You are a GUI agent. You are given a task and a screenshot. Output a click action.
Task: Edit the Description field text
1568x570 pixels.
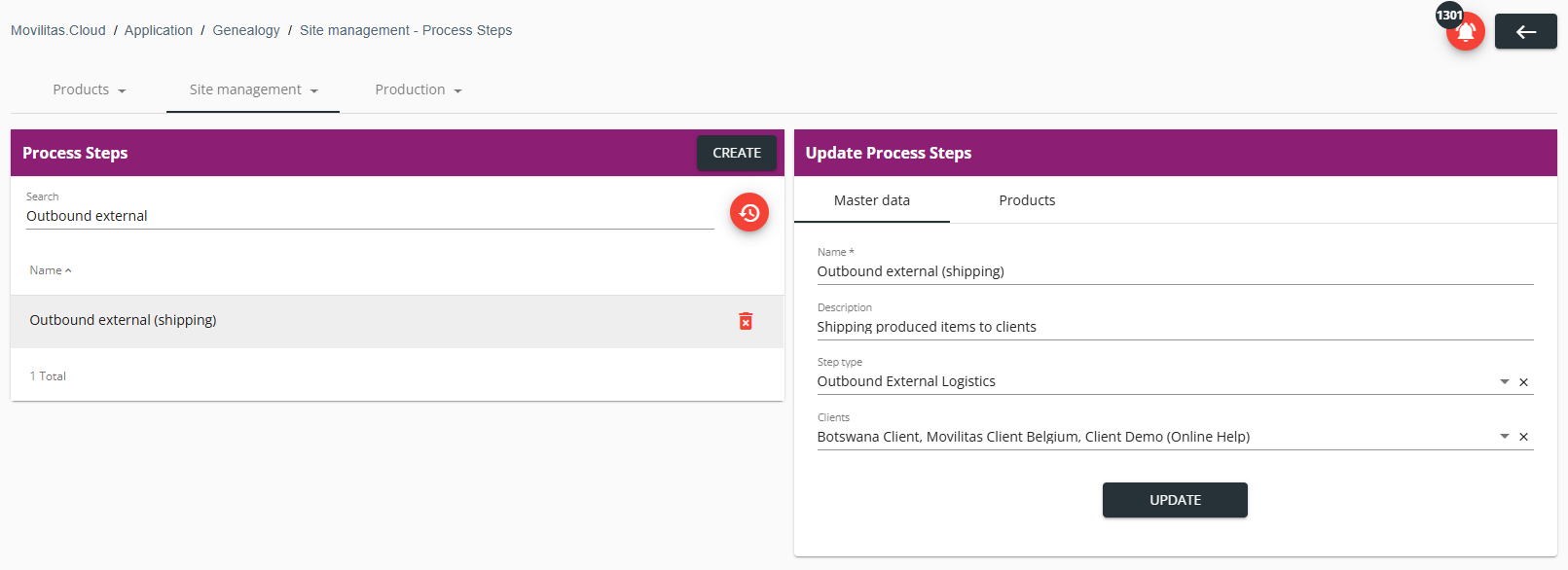[1175, 327]
